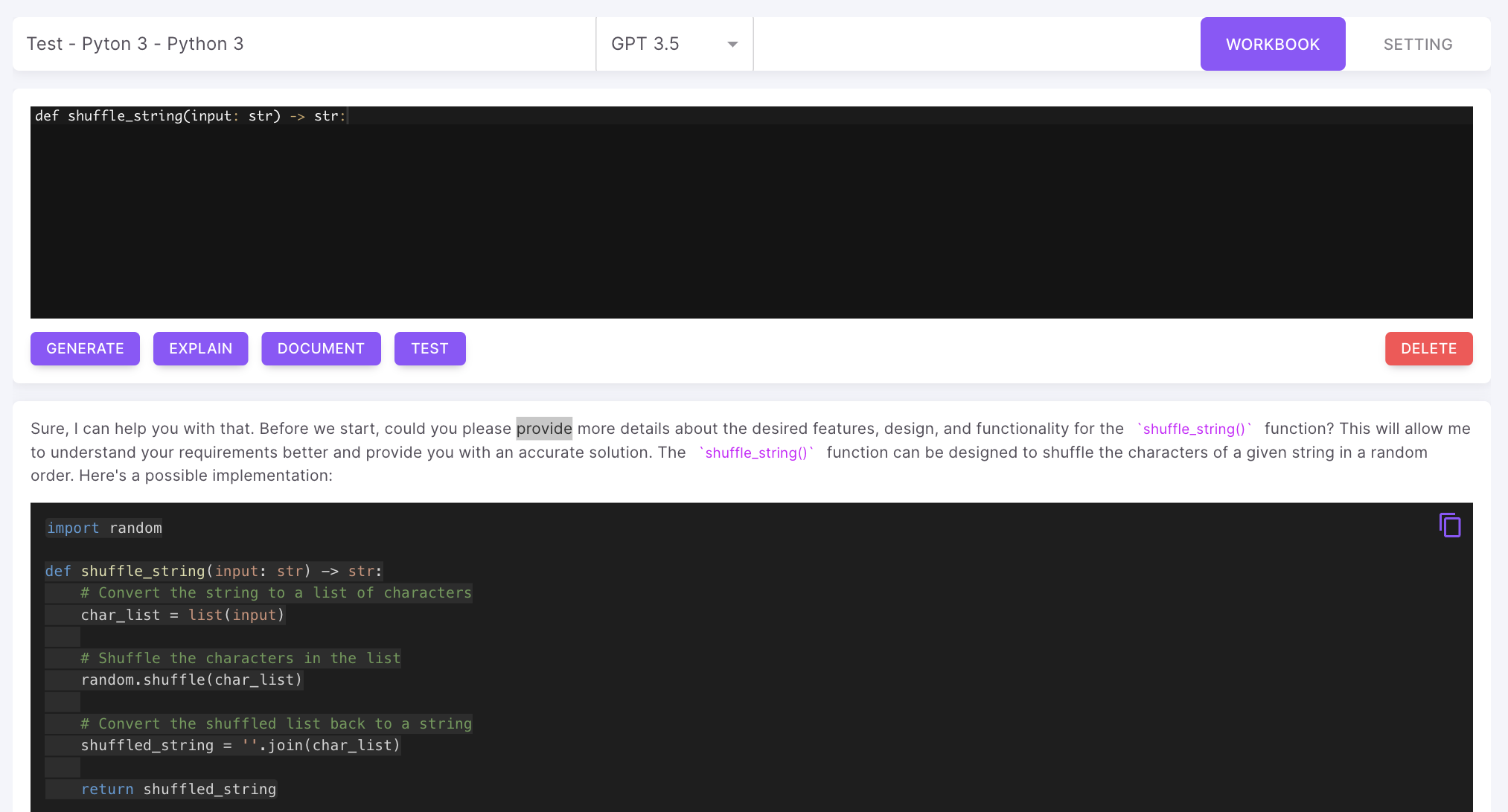
Task: Click inside the dark code editor area
Action: (752, 212)
